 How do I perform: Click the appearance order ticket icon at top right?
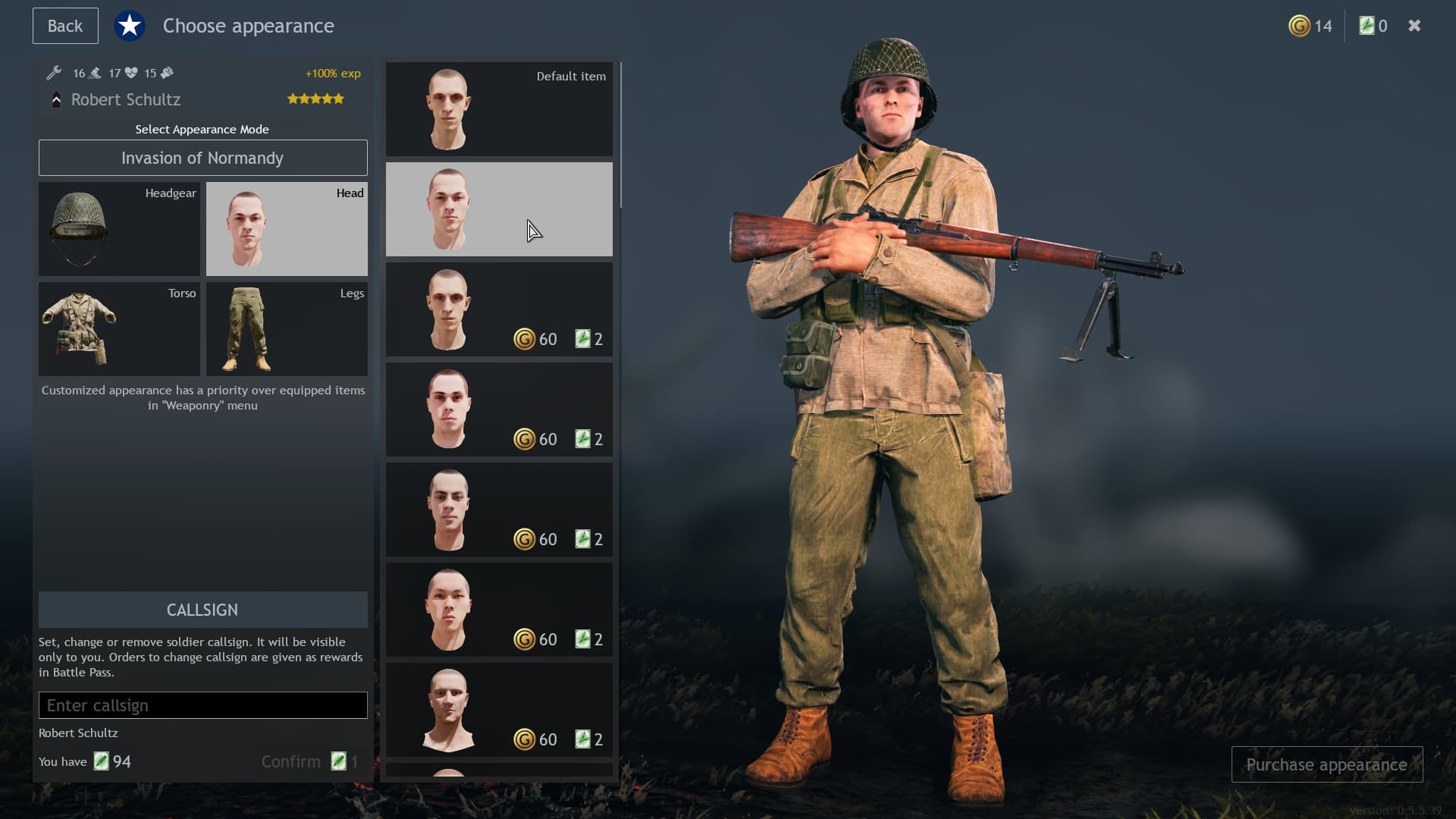[x=1367, y=26]
